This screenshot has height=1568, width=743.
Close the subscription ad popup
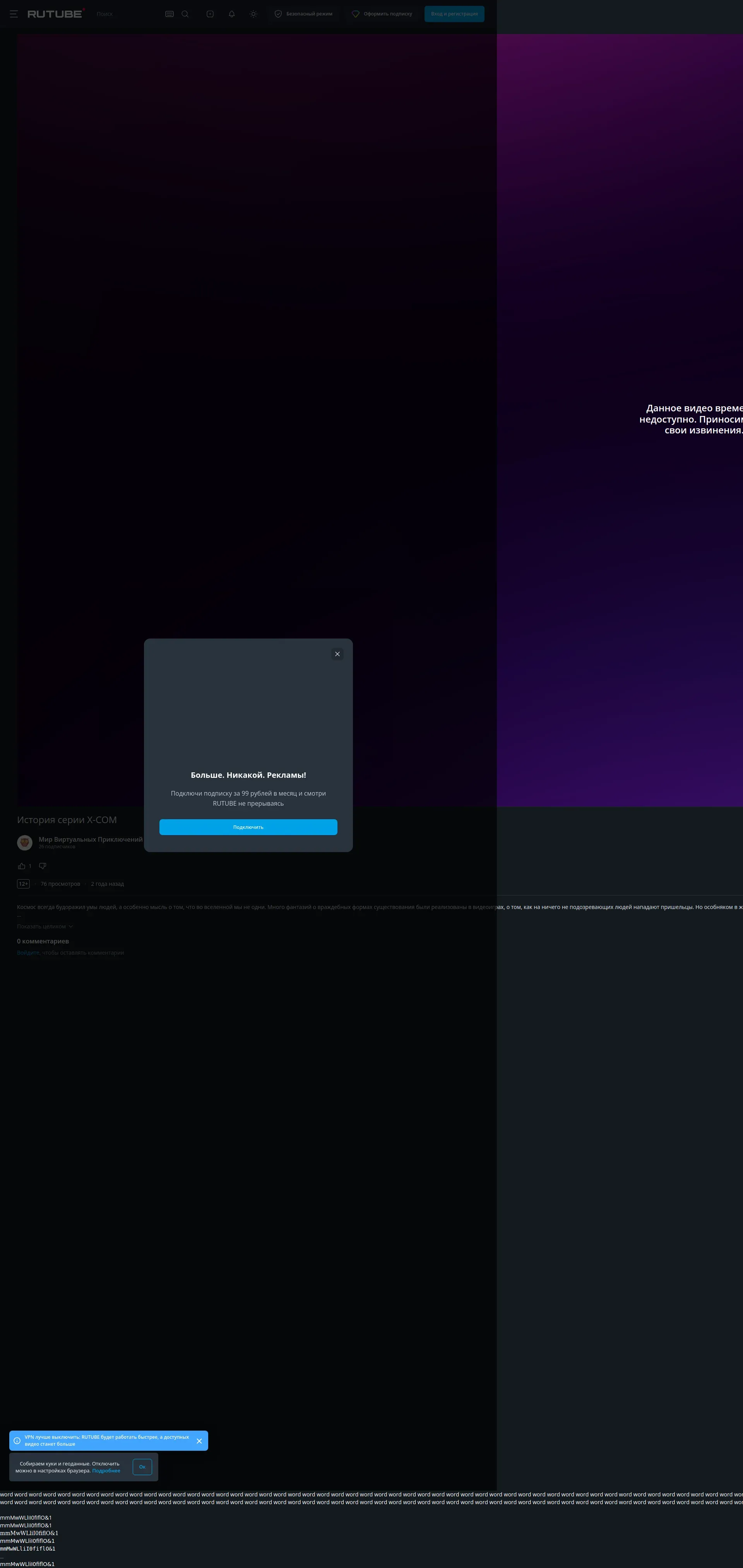337,654
